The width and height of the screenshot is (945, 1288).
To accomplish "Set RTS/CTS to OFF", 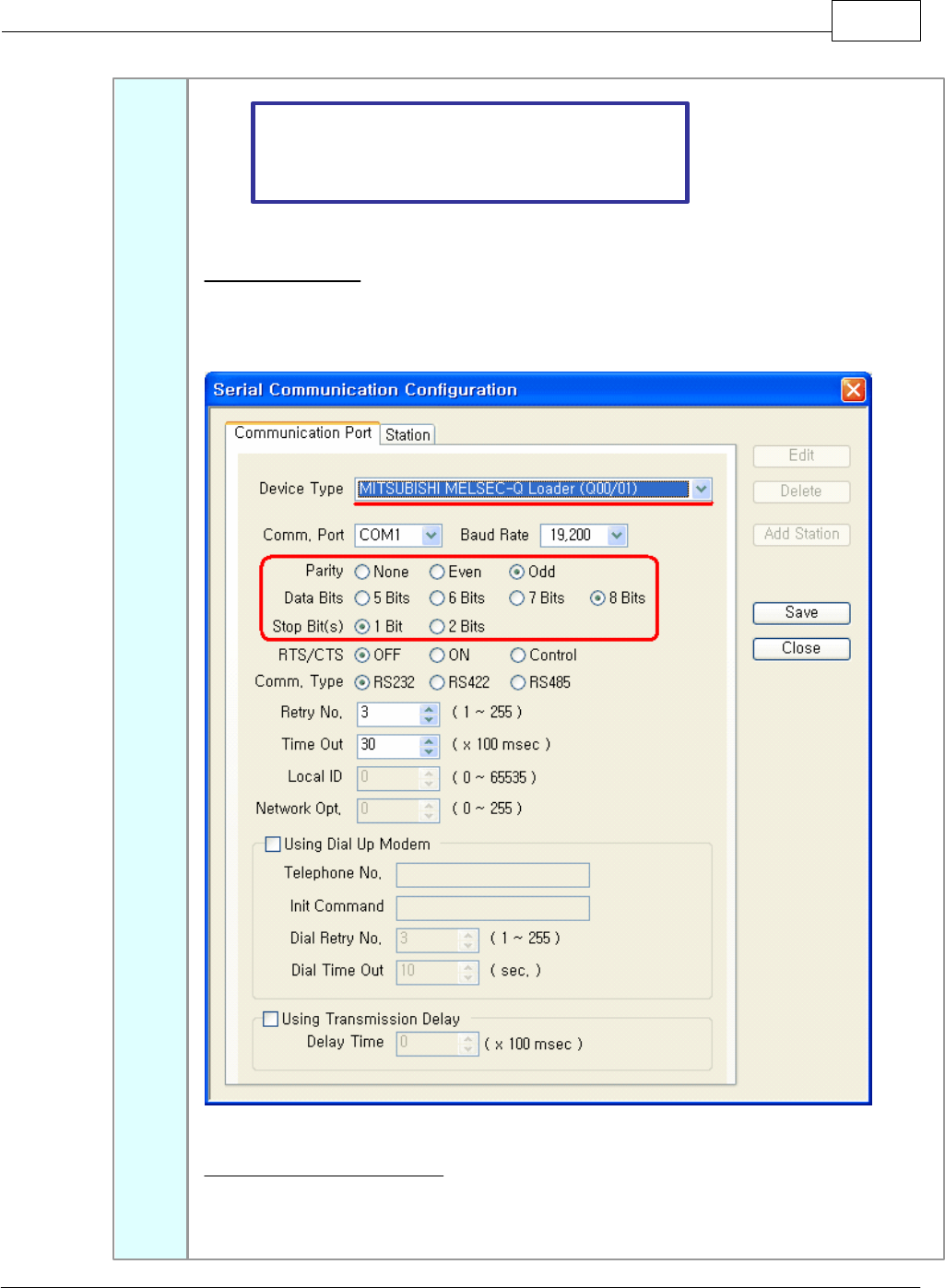I will pyautogui.click(x=362, y=656).
